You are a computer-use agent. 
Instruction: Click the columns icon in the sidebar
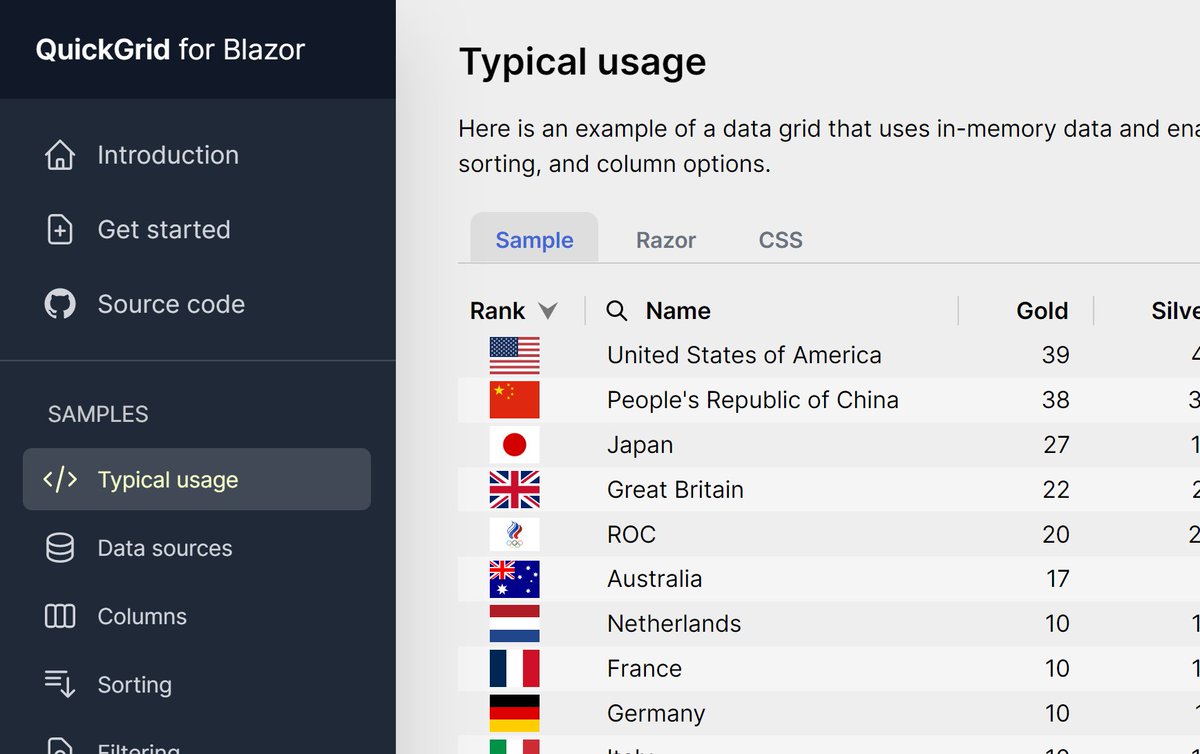tap(60, 616)
